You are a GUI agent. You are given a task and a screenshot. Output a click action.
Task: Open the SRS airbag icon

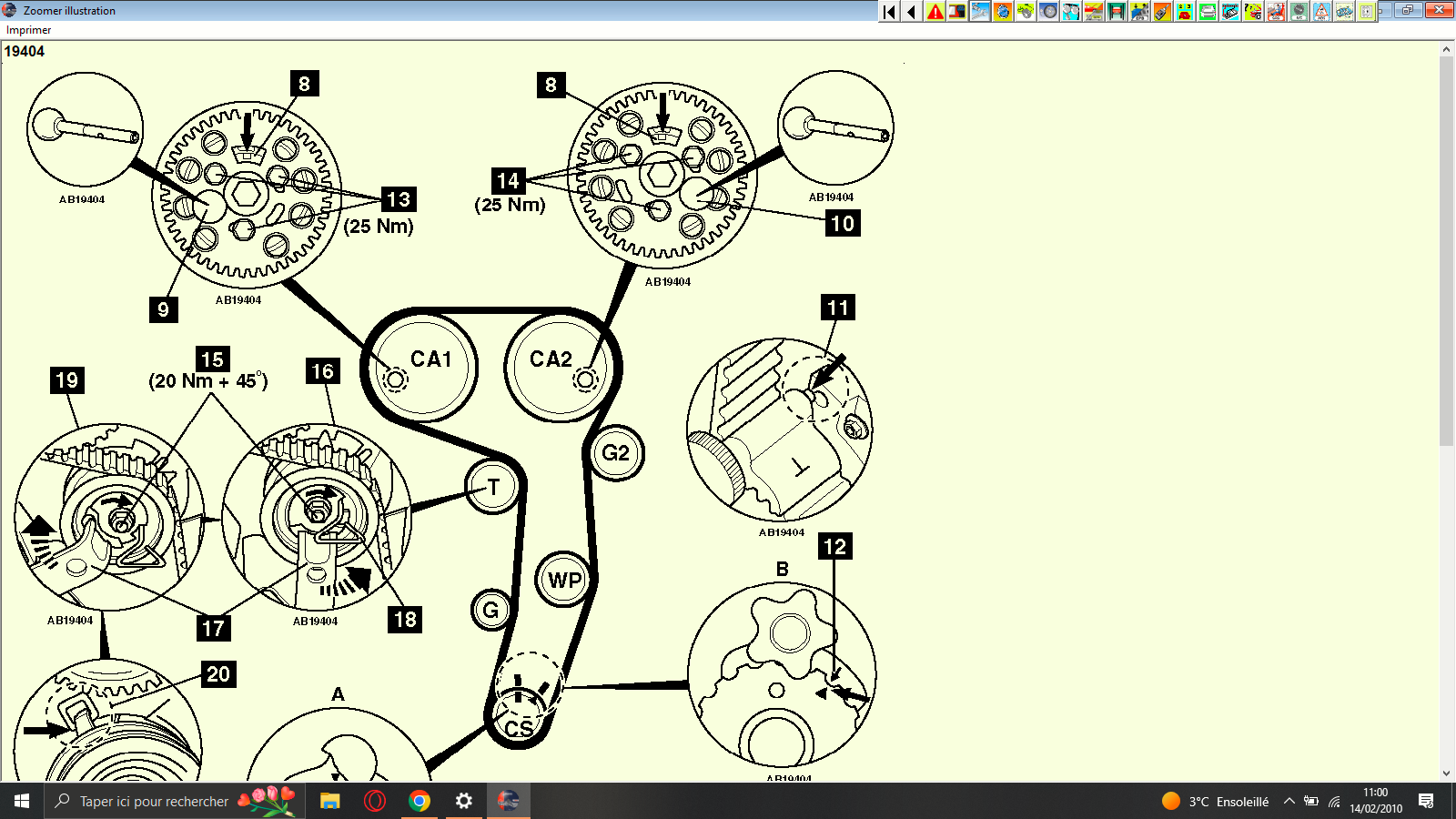tap(1276, 12)
